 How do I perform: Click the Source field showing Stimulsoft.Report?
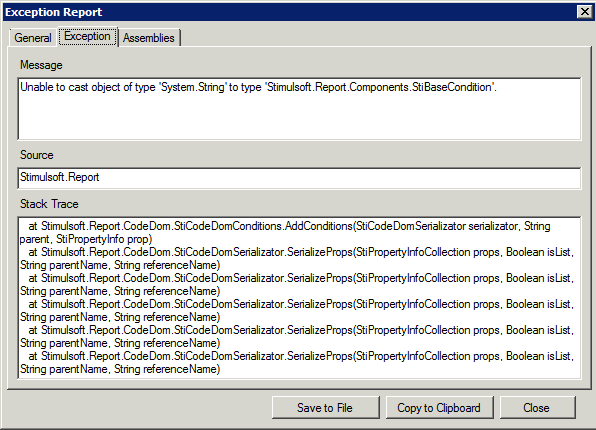[x=299, y=178]
